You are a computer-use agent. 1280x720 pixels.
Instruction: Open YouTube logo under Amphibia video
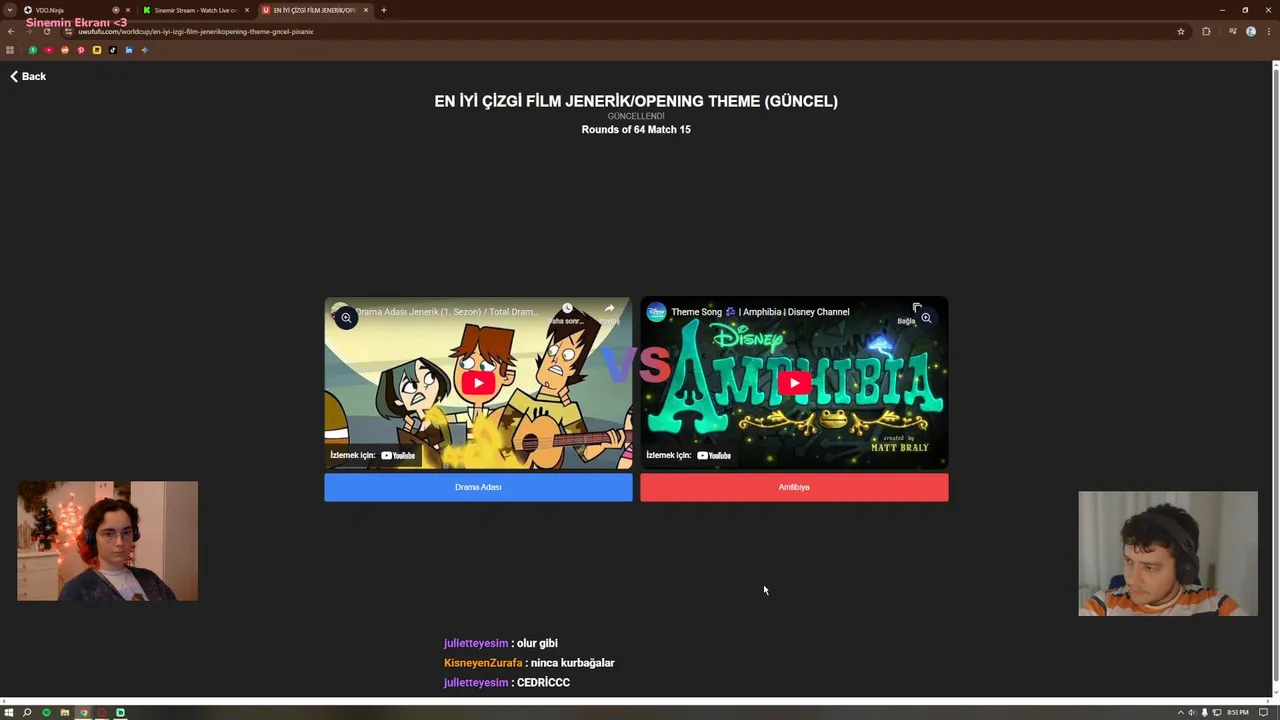tap(714, 455)
